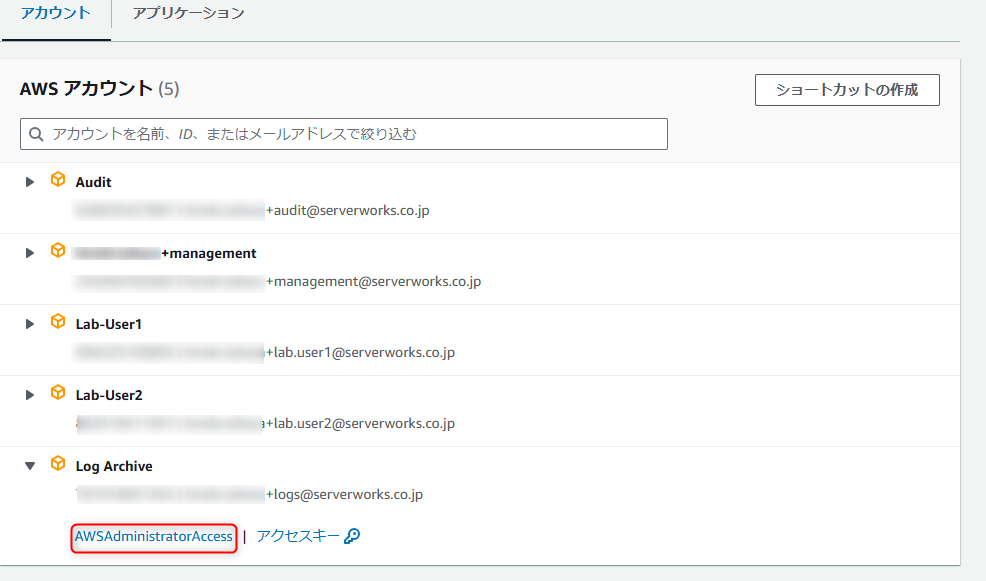Click the AWS アカウント (5) heading
This screenshot has width=986, height=581.
99,89
